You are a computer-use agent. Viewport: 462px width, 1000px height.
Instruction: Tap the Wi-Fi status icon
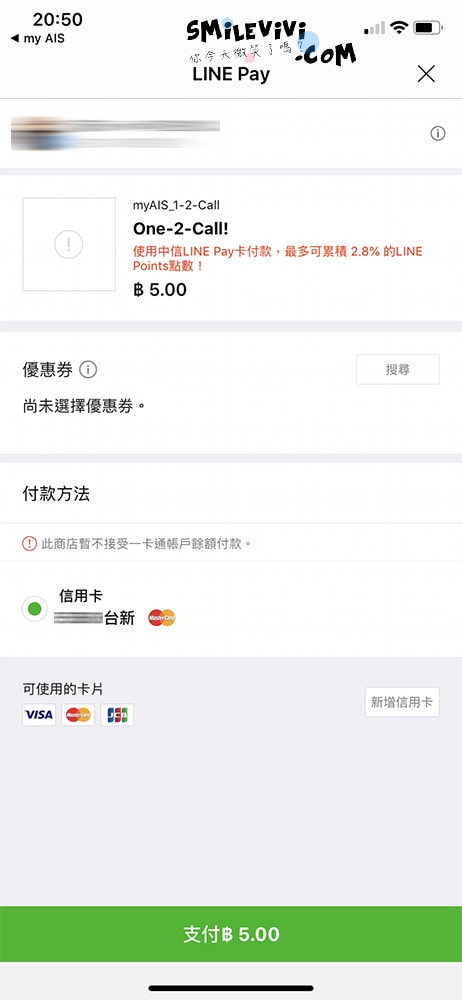[400, 27]
